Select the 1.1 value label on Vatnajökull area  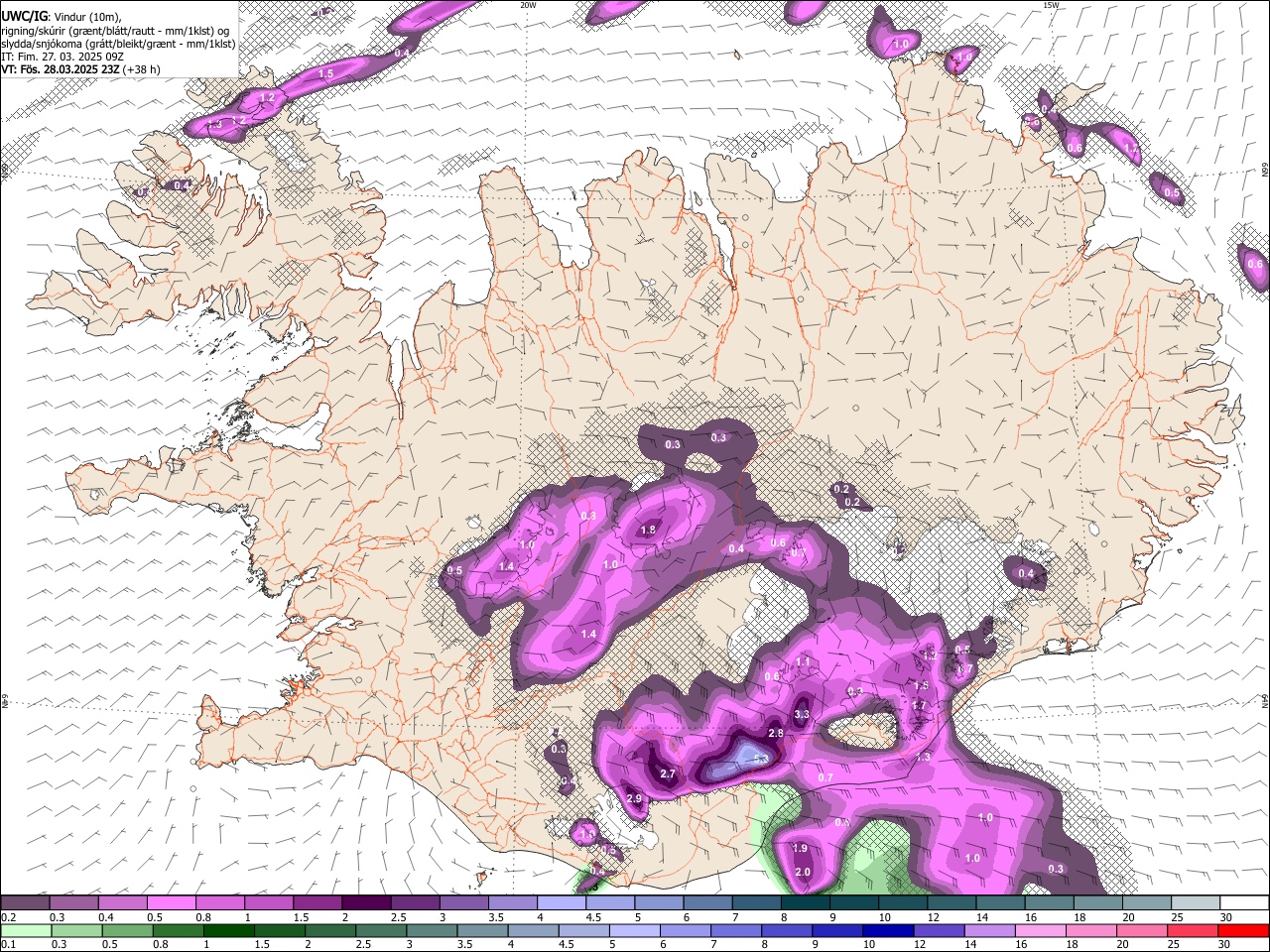tap(804, 662)
